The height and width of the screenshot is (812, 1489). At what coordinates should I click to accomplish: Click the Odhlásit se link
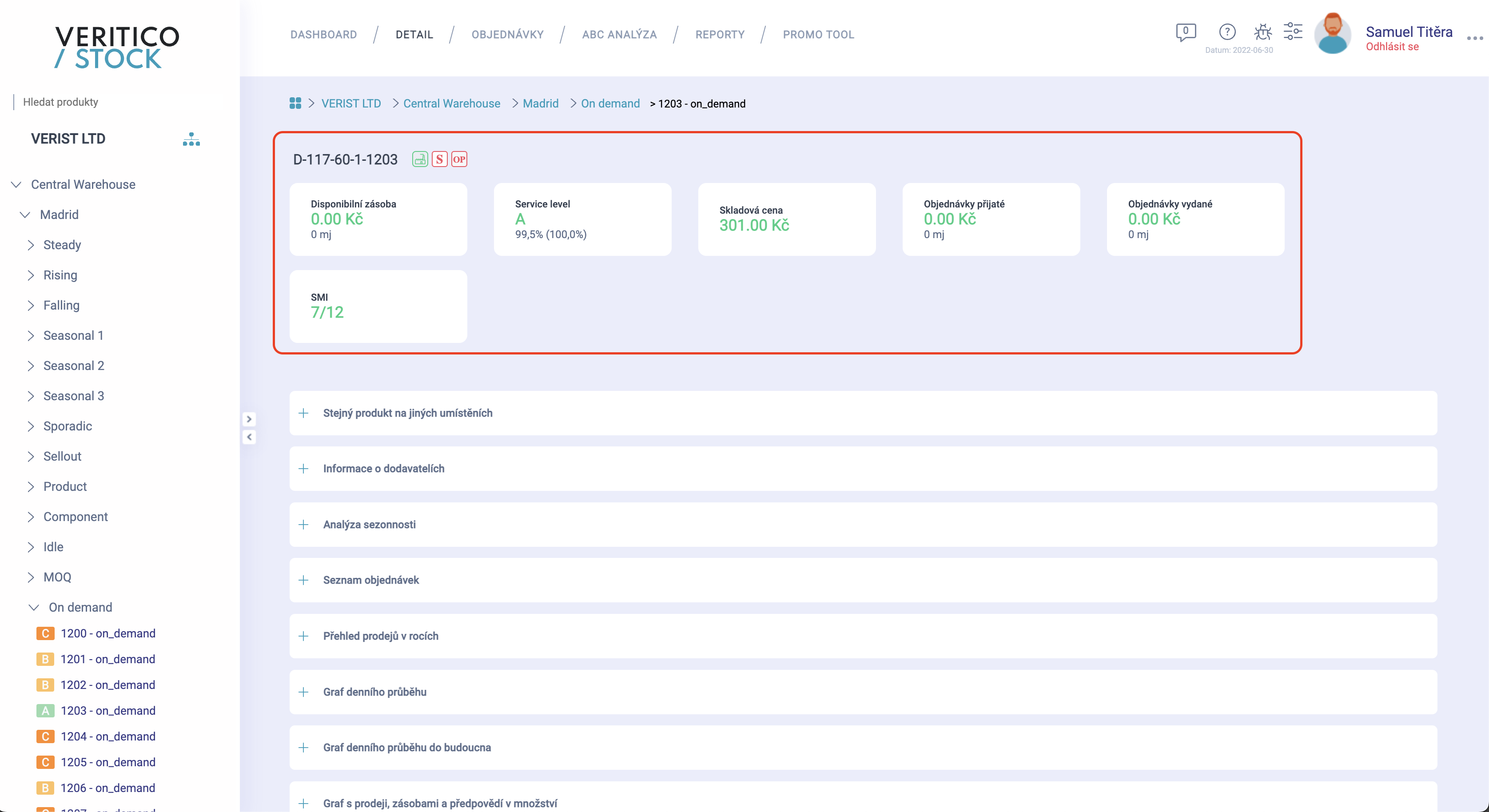click(x=1391, y=47)
